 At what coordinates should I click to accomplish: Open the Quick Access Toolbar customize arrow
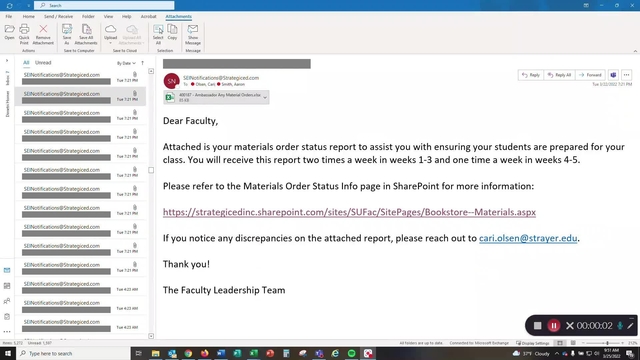pos(29,6)
